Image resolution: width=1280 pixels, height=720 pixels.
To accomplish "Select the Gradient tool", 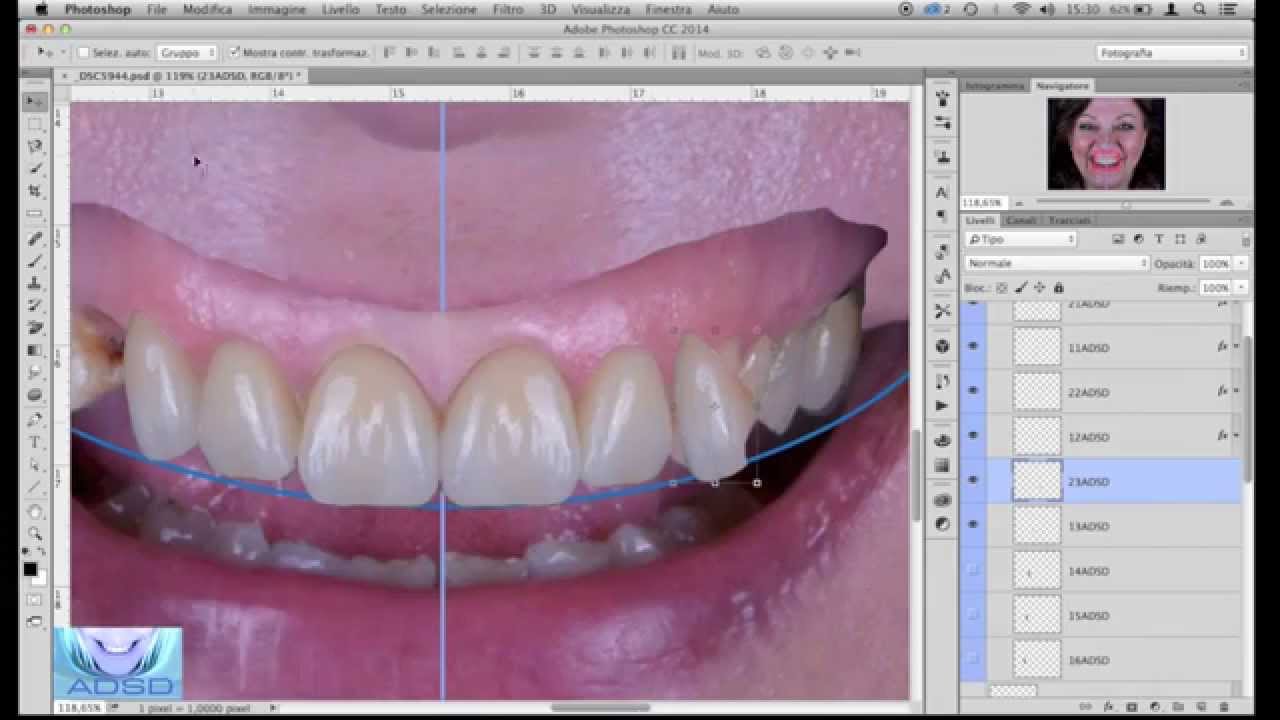I will click(x=34, y=350).
